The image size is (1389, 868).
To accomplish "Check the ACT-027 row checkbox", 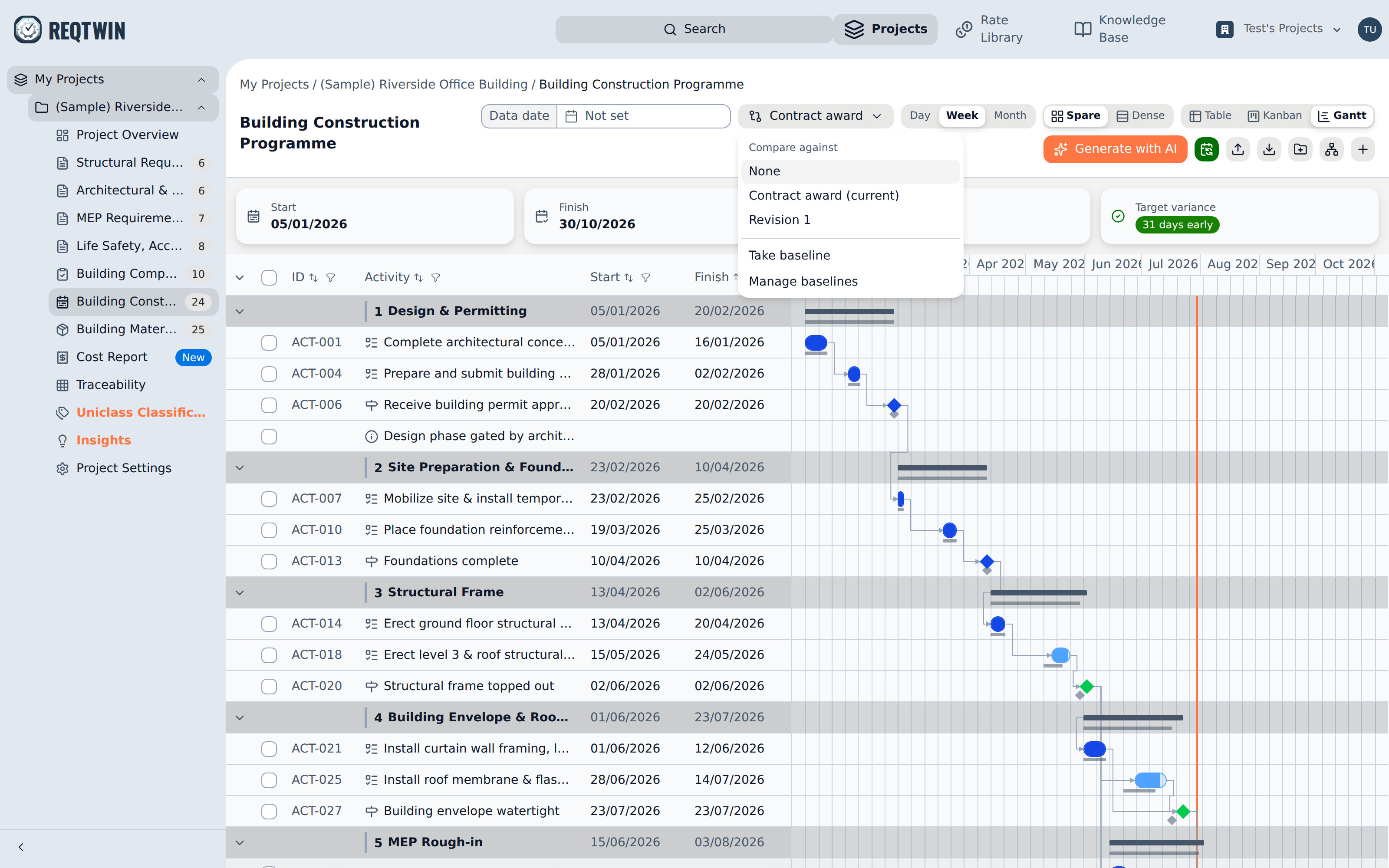I will point(269,811).
